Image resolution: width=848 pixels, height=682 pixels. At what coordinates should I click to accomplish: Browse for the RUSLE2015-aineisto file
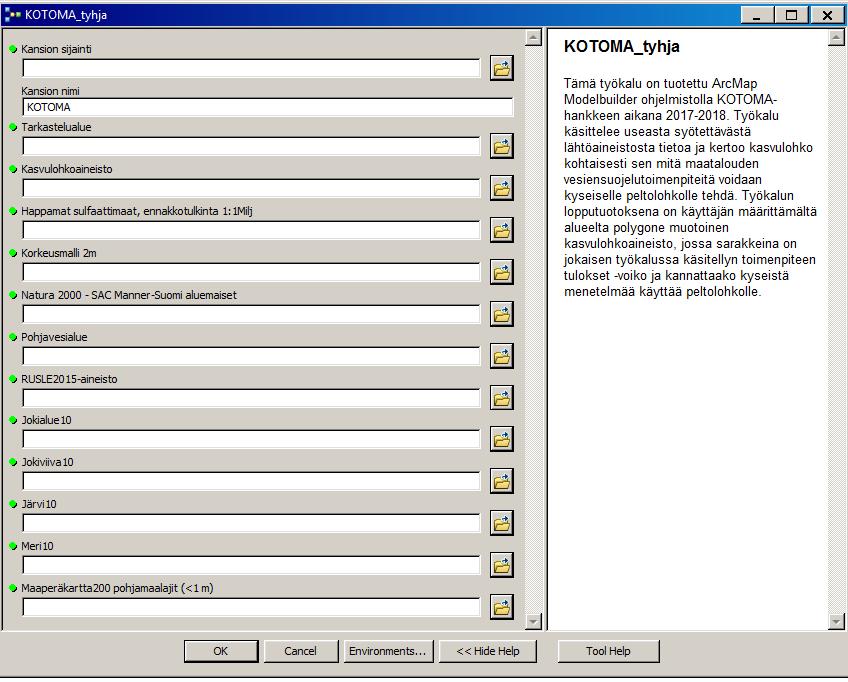pos(501,399)
